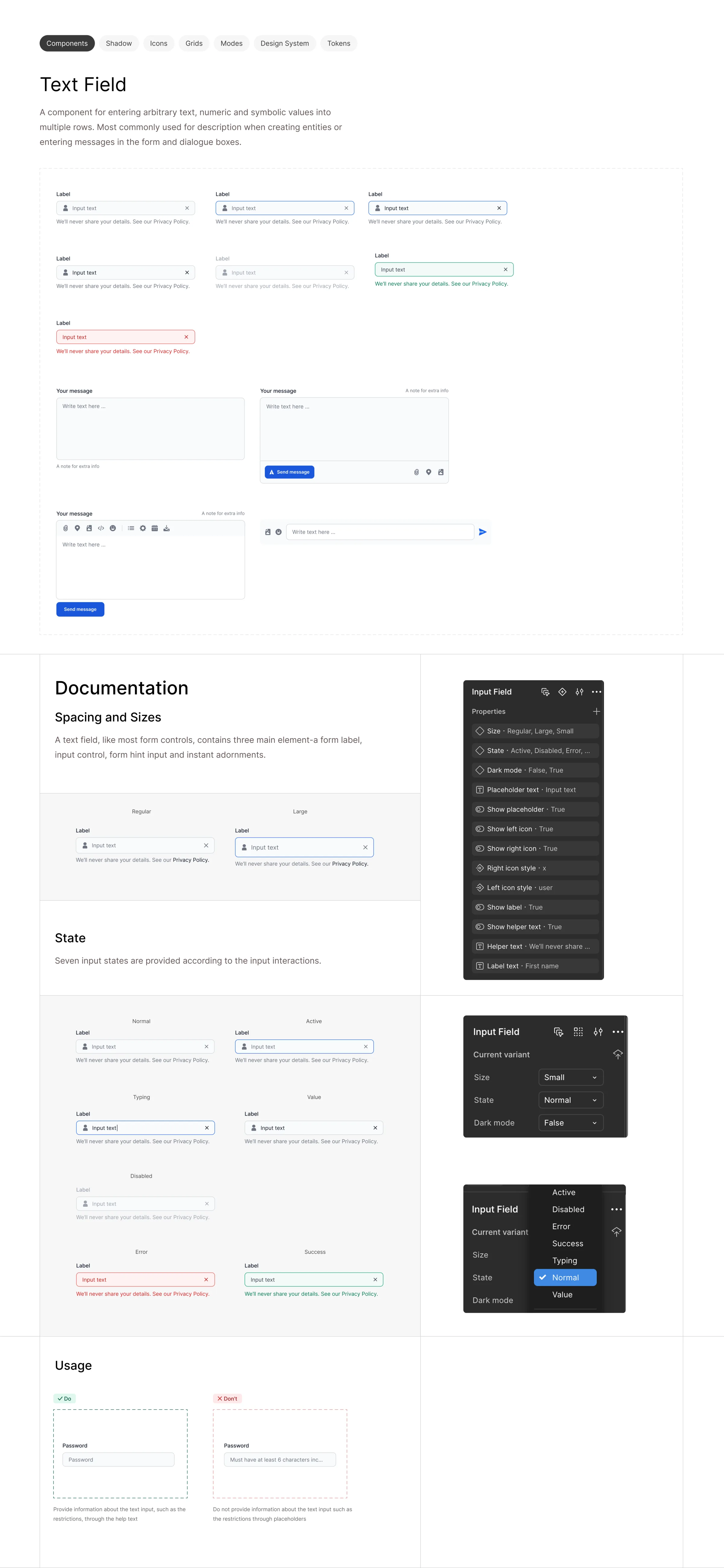This screenshot has height=1568, width=724.
Task: Switch to the Shadow tab
Action: click(119, 43)
